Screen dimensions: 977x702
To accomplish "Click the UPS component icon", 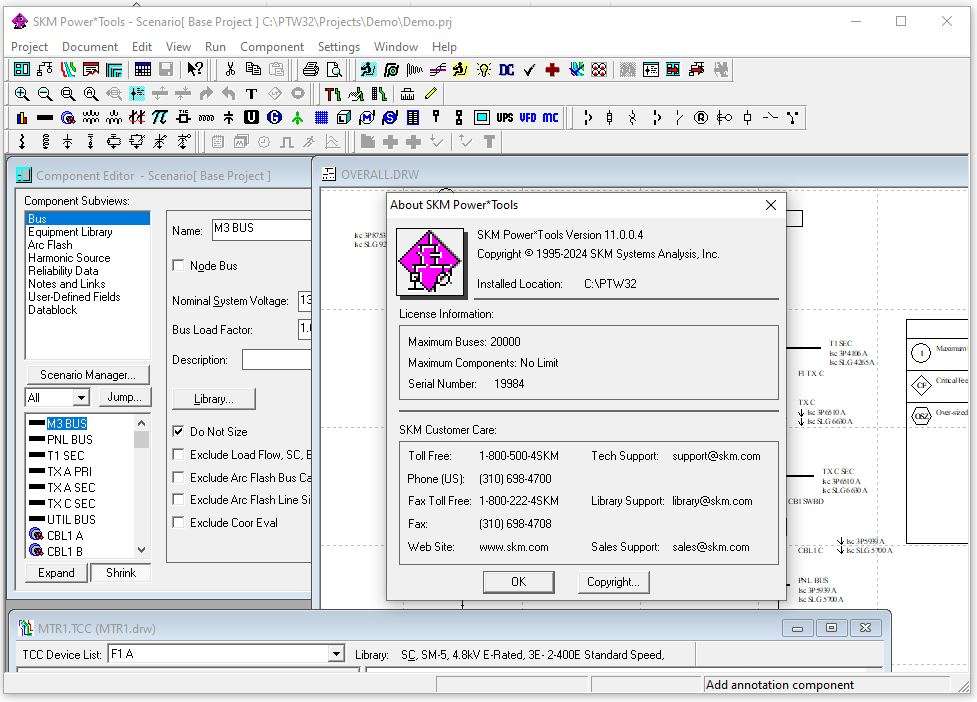I will click(x=505, y=117).
